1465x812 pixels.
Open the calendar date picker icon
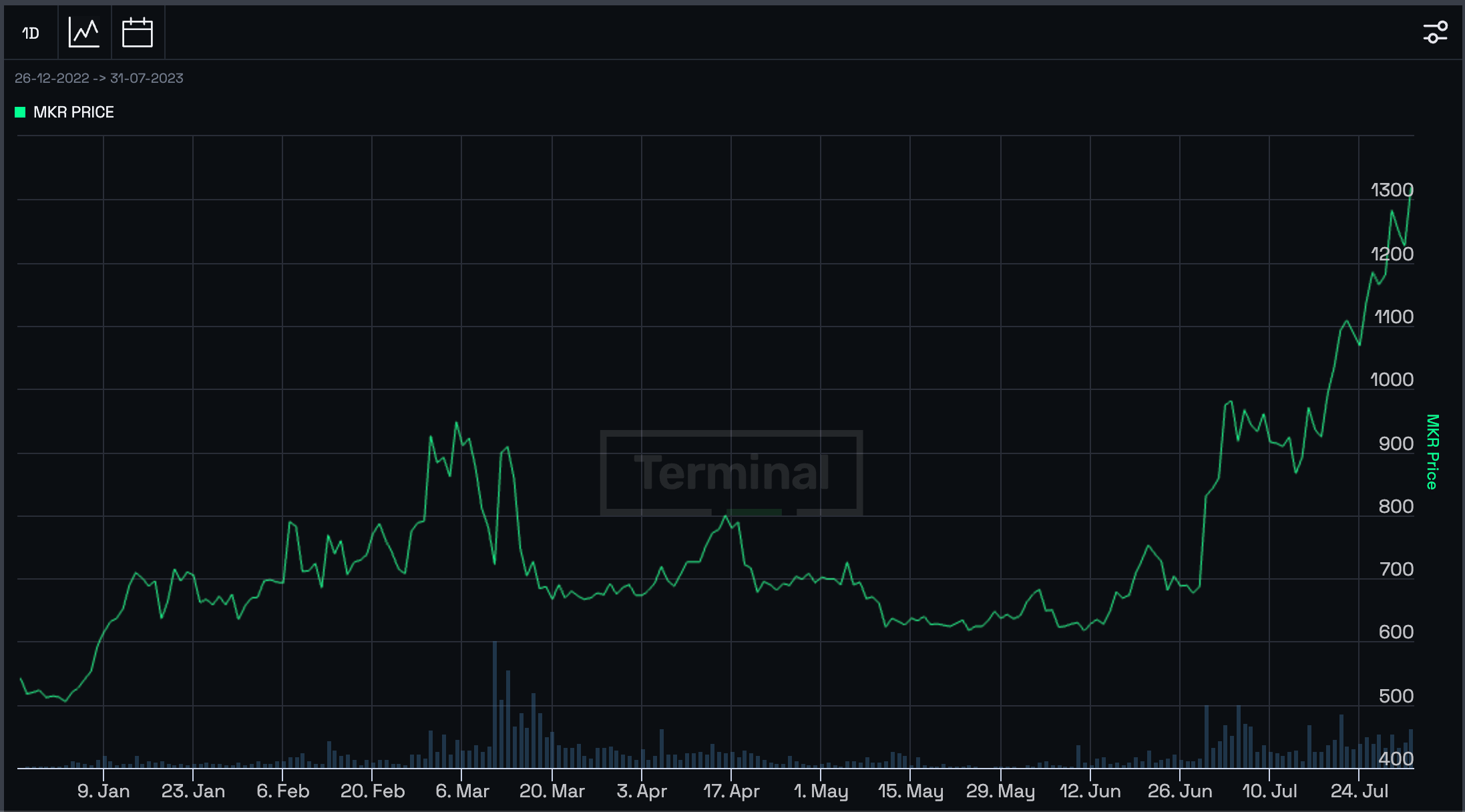(138, 33)
